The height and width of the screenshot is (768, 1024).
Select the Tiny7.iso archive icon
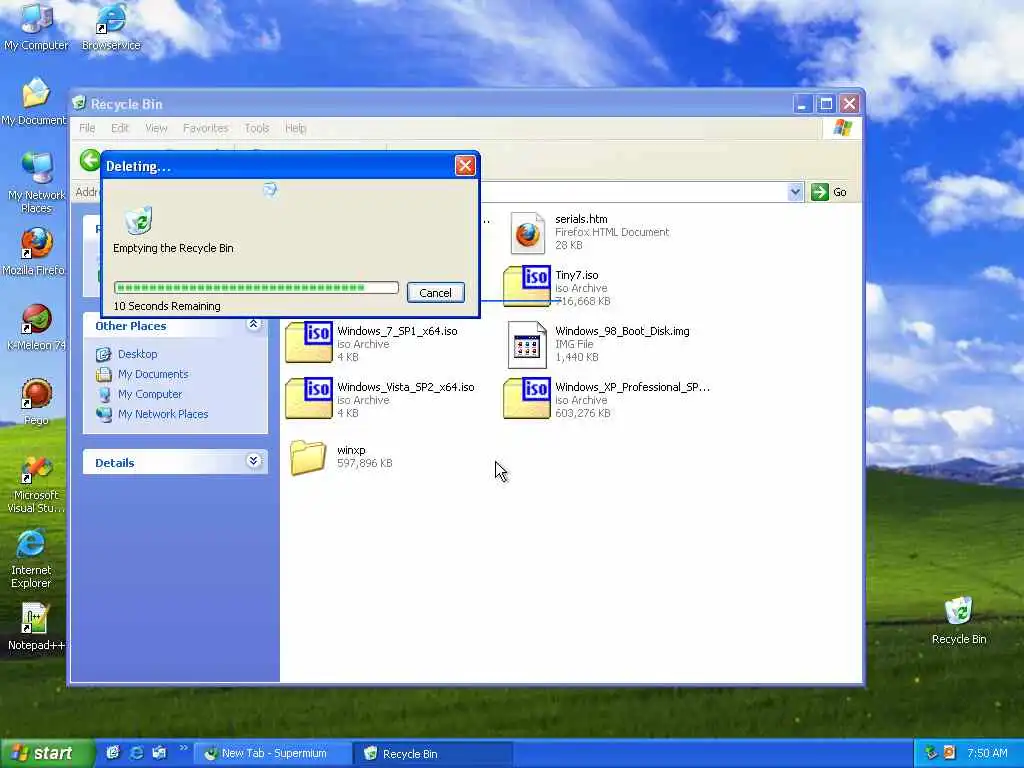point(527,286)
